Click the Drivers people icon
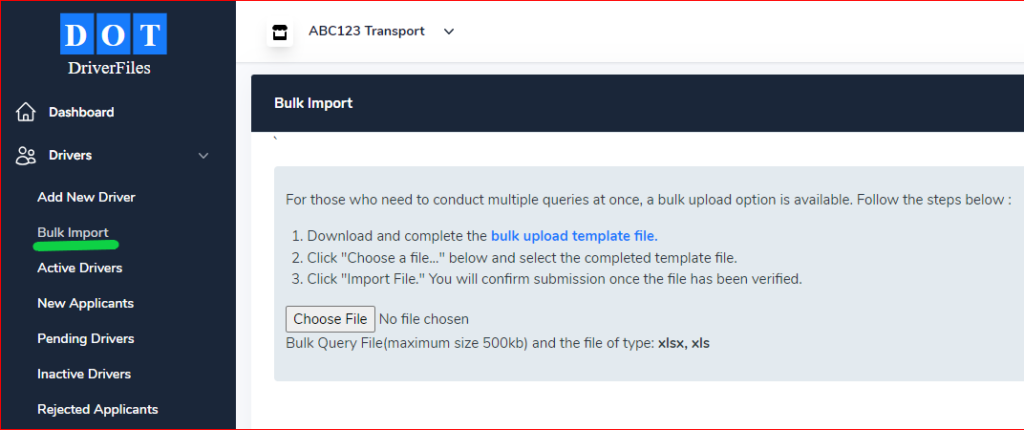Image resolution: width=1024 pixels, height=430 pixels. 27,155
